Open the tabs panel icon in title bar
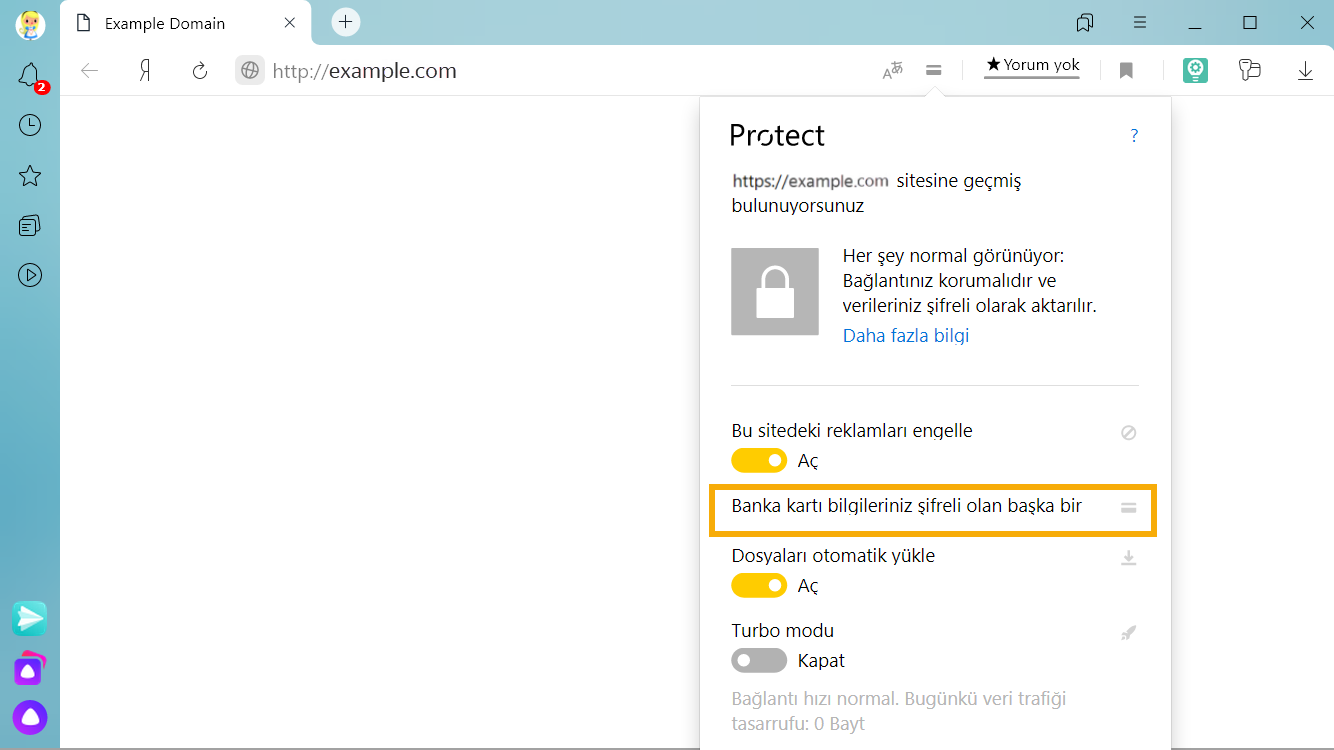Screen dimensions: 1334x750 (x=1084, y=22)
